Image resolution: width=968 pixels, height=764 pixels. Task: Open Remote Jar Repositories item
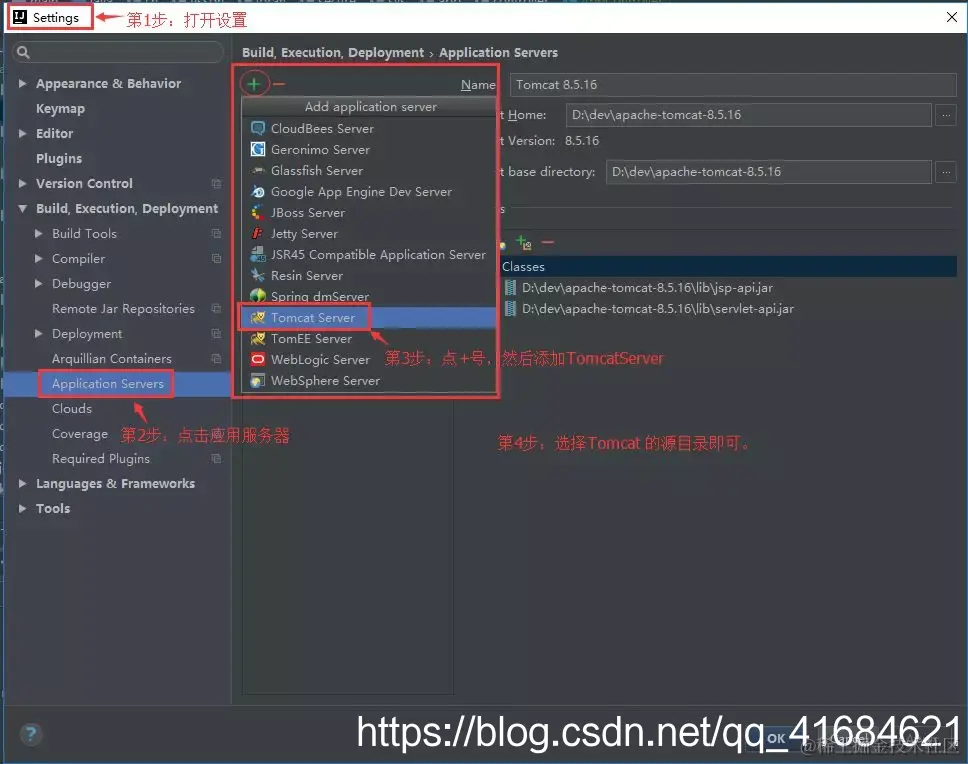[123, 309]
